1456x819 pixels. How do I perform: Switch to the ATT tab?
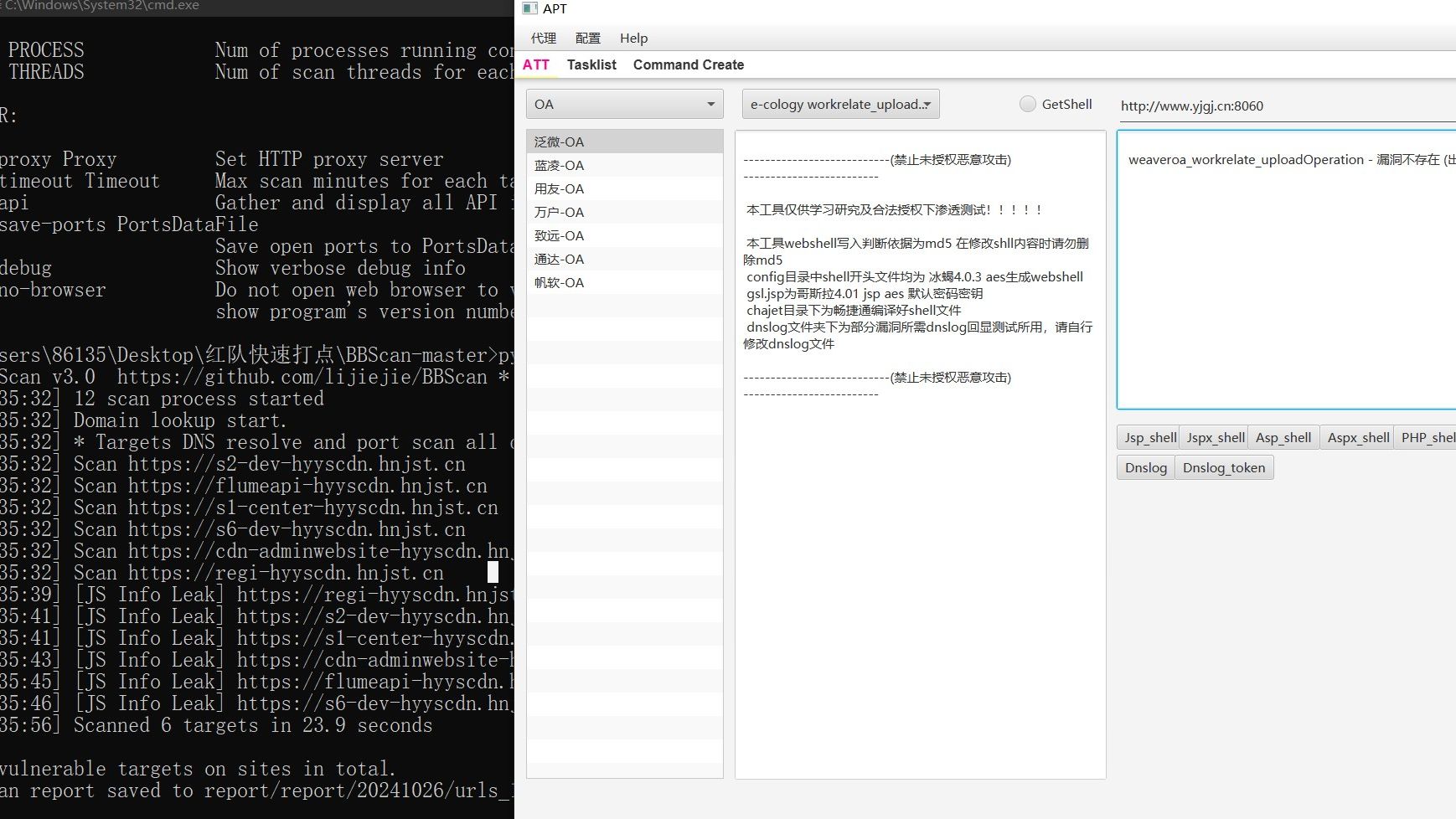pos(536,64)
